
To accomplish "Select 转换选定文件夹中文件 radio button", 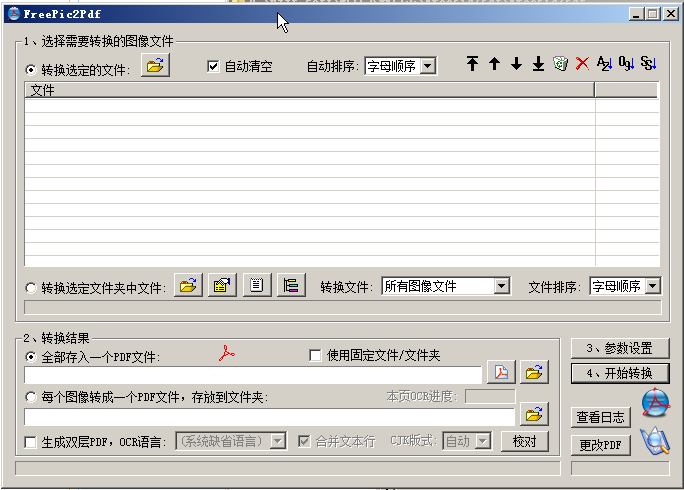I will [x=31, y=288].
